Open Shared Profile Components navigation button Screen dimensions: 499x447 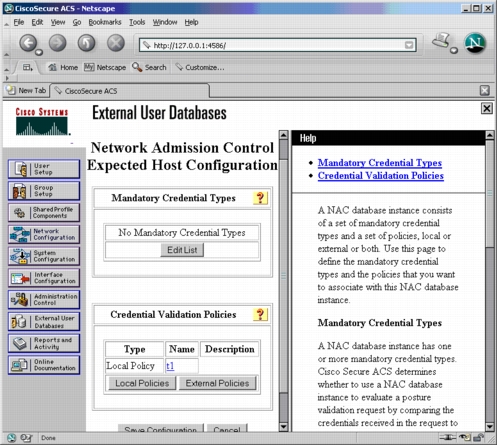coord(44,213)
